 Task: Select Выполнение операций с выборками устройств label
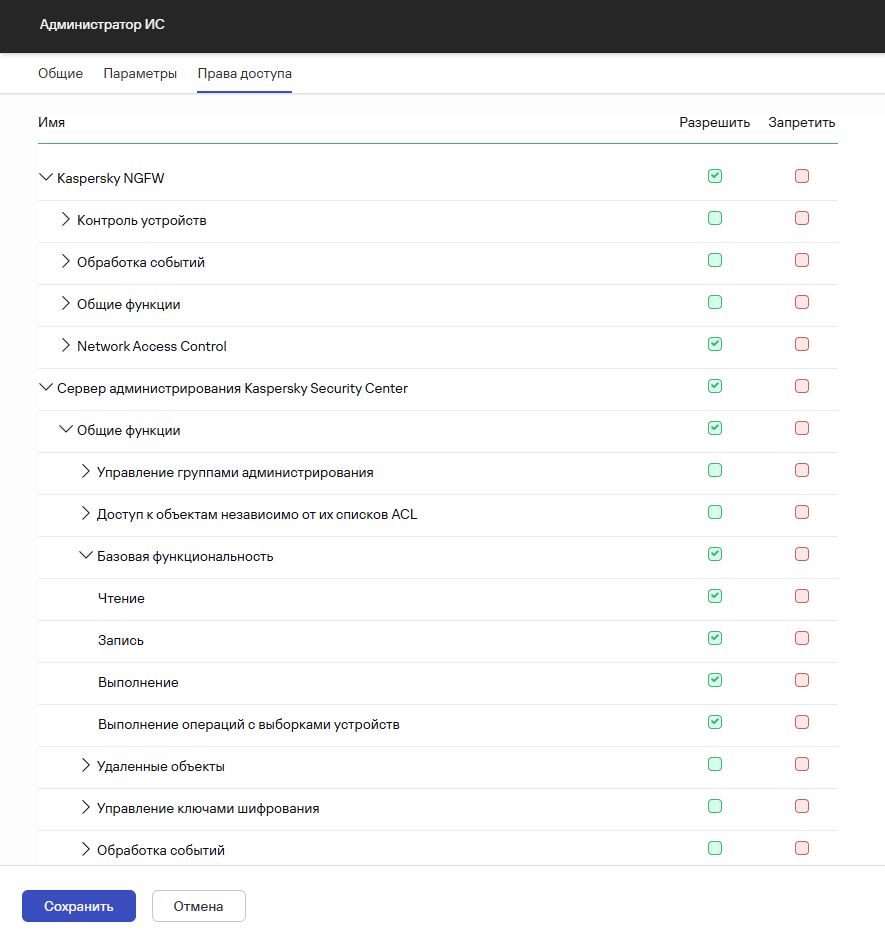249,725
